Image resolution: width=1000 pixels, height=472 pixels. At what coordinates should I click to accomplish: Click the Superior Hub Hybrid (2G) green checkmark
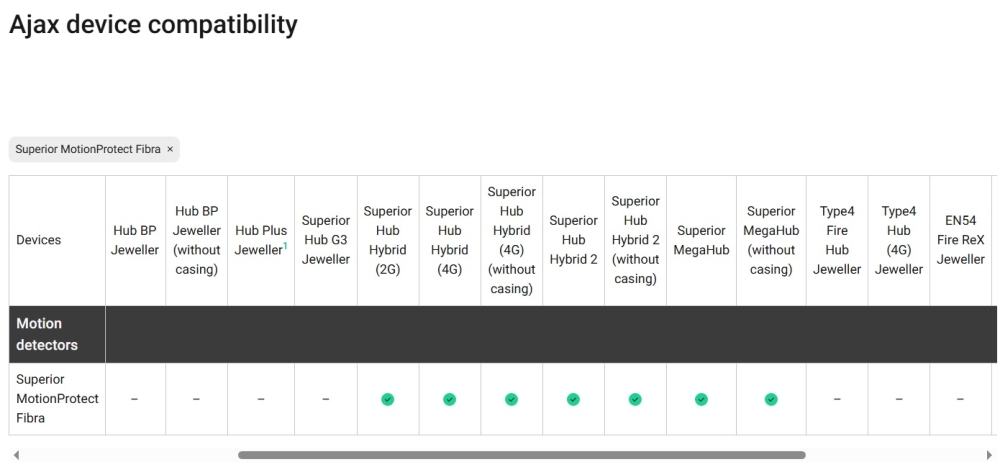[x=388, y=399]
